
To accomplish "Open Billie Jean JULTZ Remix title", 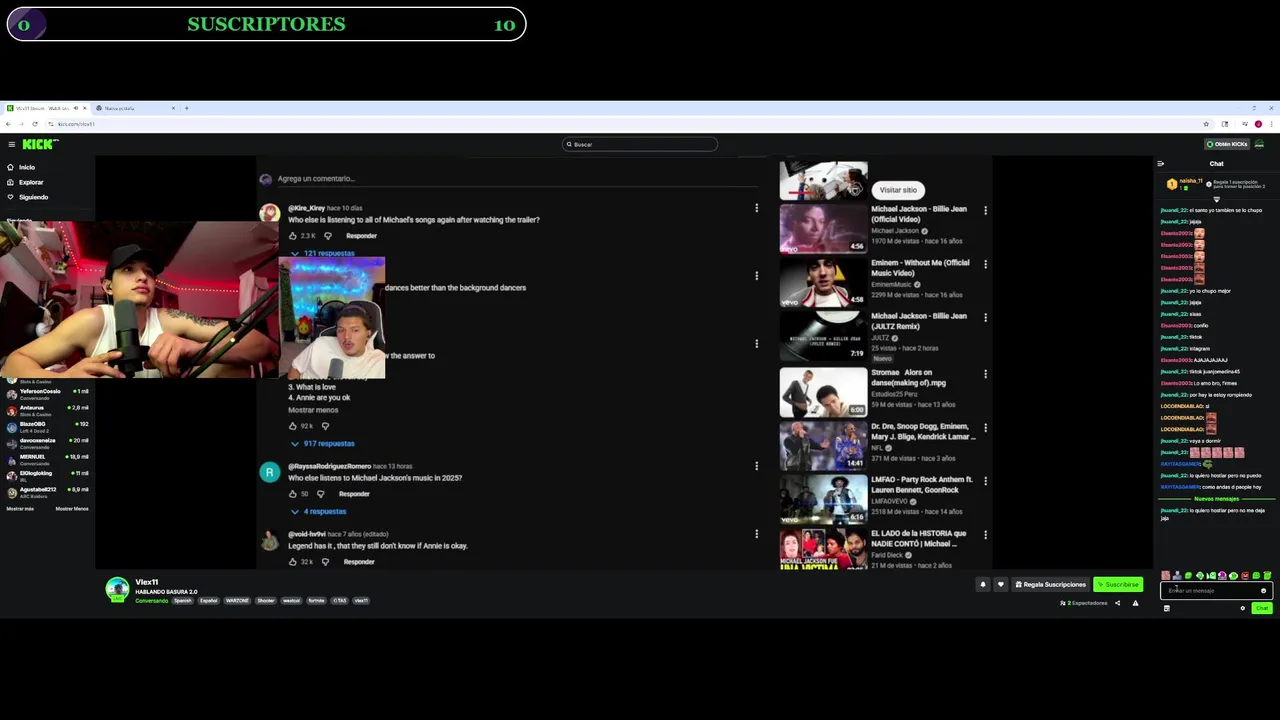I will coord(919,320).
